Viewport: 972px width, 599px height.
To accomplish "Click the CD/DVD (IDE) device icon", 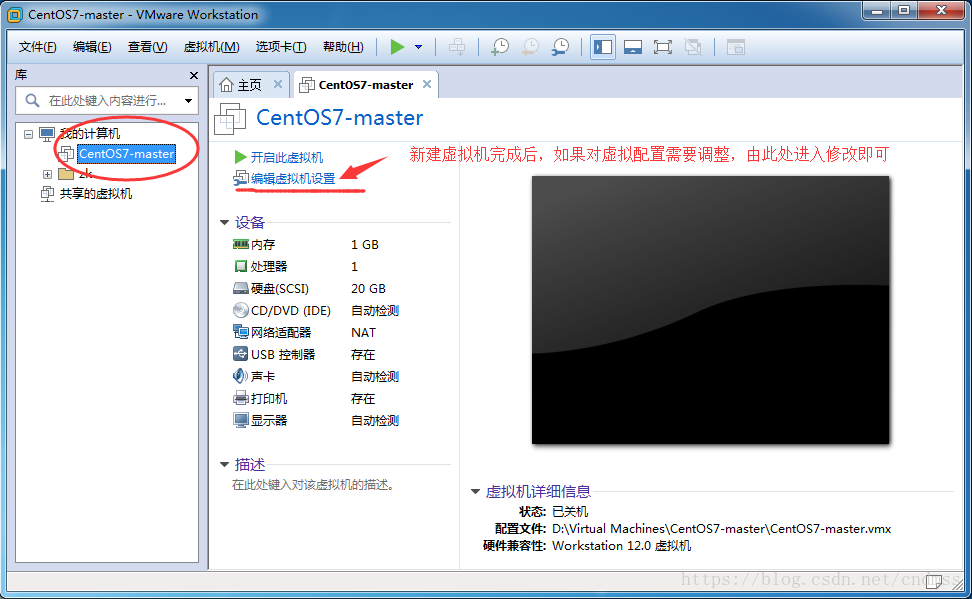I will (240, 310).
